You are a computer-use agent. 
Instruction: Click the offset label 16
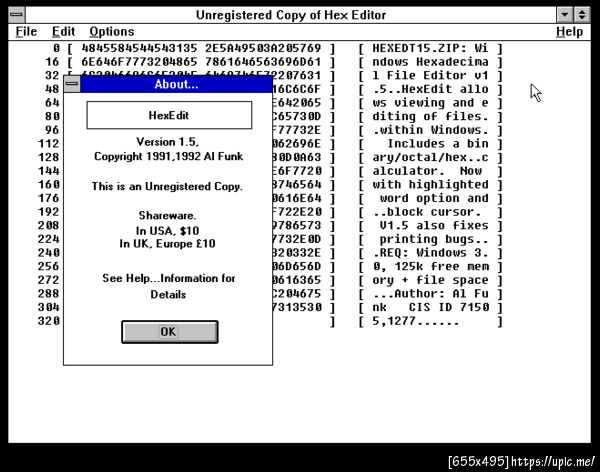coord(52,62)
